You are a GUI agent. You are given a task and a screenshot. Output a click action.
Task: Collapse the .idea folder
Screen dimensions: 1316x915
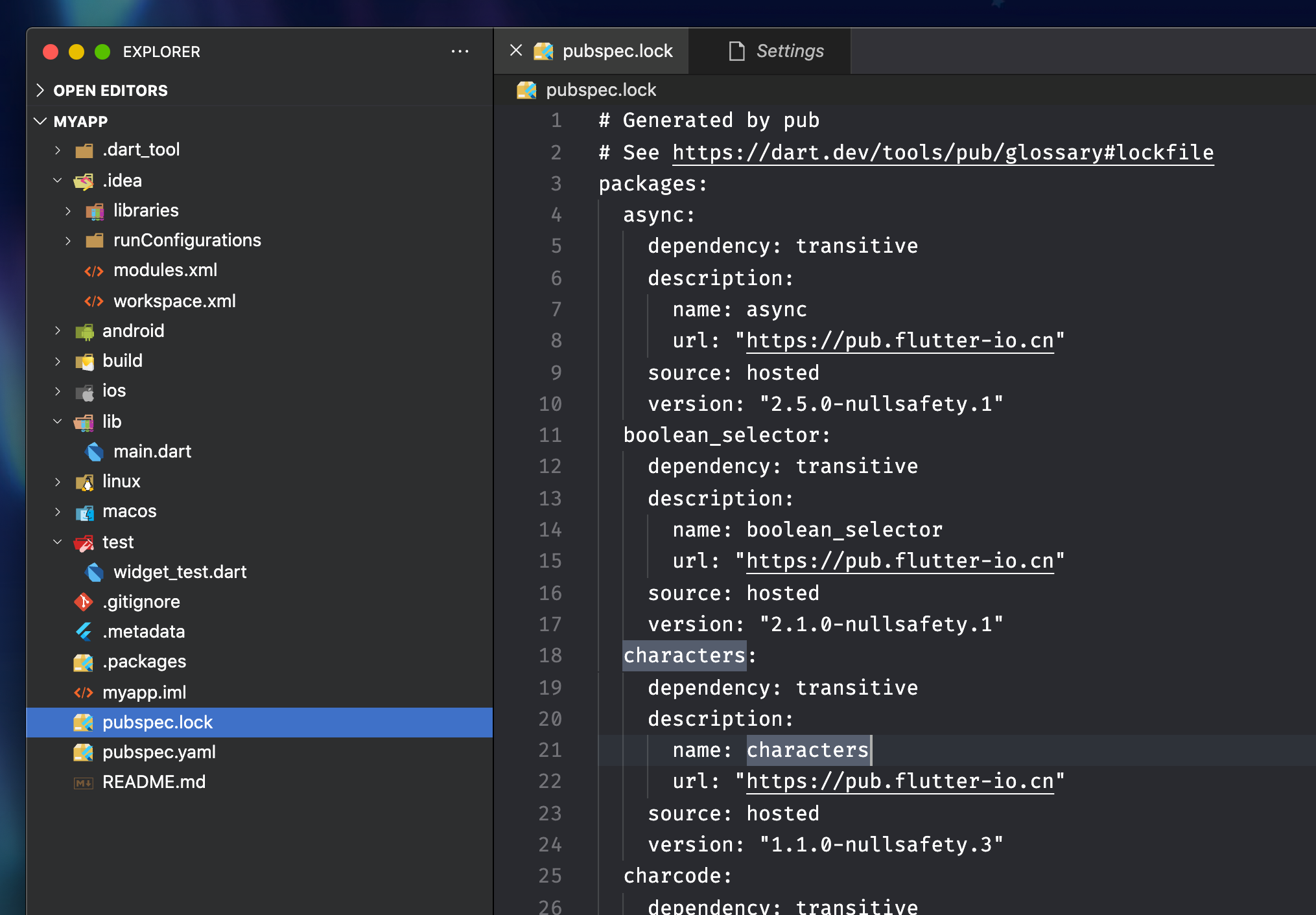tap(57, 180)
